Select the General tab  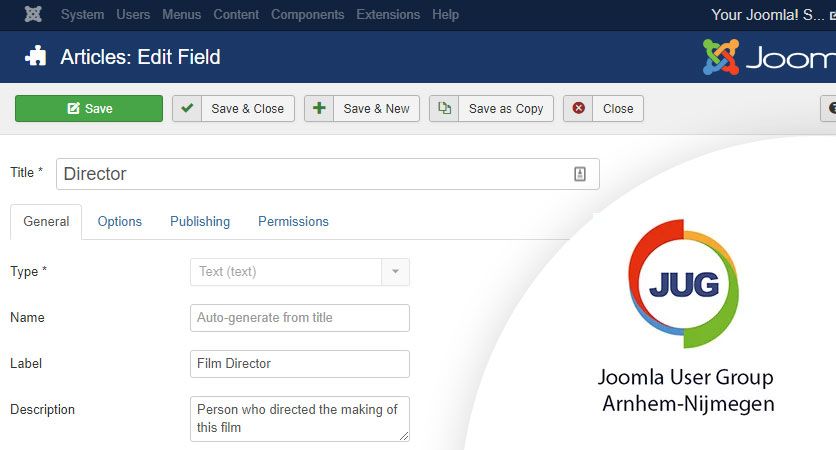click(46, 221)
